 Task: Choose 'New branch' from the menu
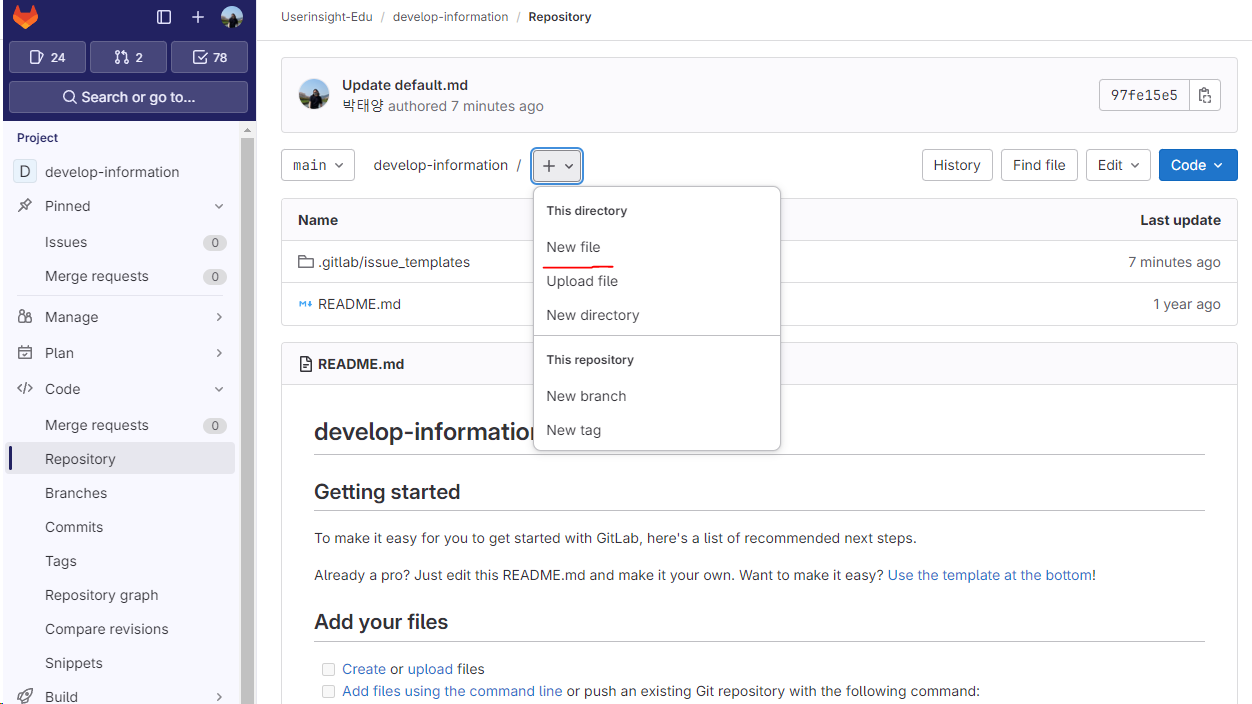tap(586, 396)
